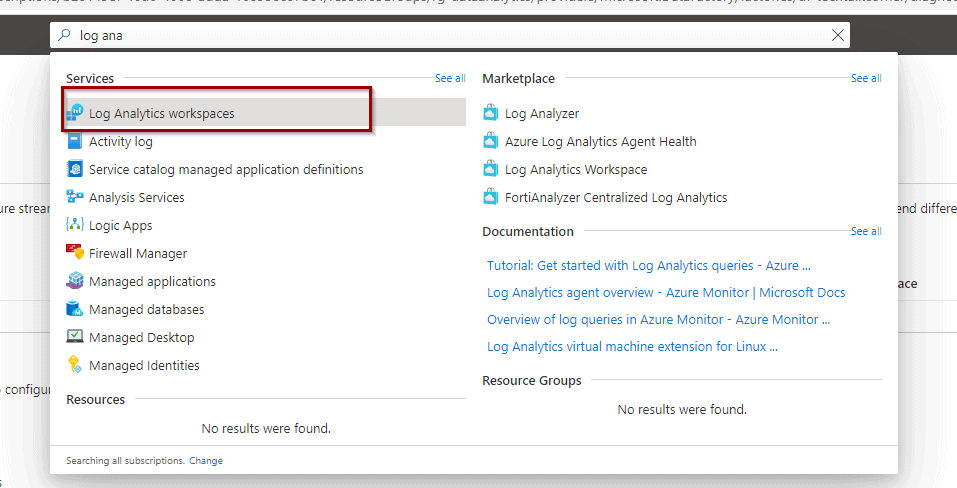Click the Managed databases icon

[74, 309]
